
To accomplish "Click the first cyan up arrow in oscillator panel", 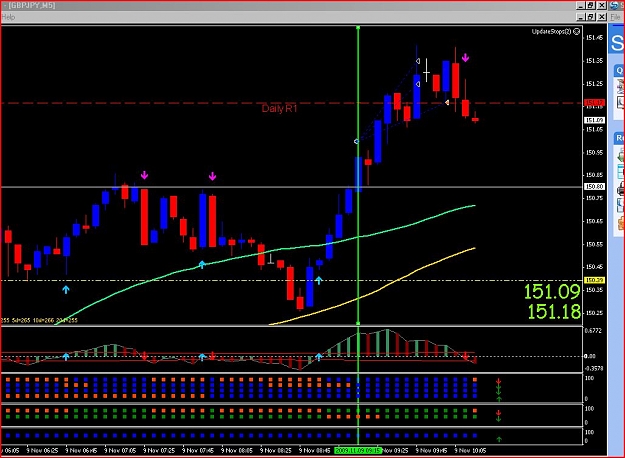I will [x=66, y=357].
